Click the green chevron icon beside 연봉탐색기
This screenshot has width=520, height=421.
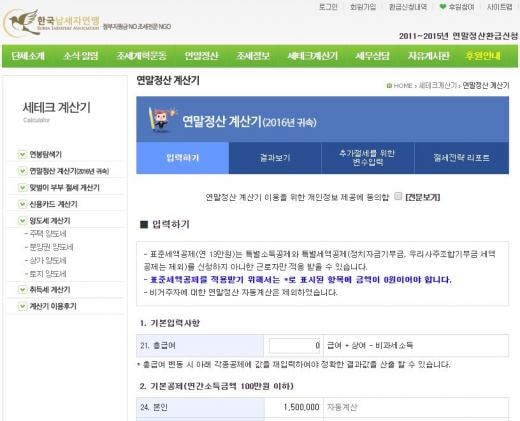point(22,155)
